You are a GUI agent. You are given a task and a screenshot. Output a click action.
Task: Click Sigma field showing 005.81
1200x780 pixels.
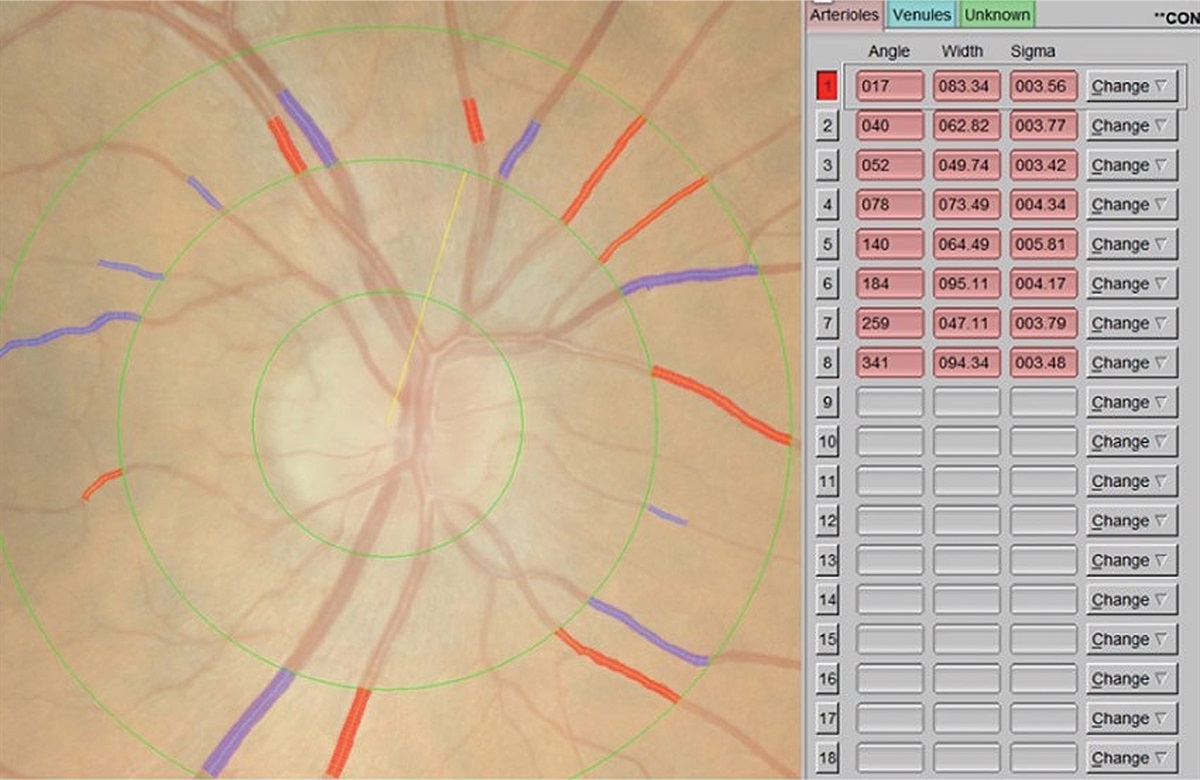point(1043,244)
